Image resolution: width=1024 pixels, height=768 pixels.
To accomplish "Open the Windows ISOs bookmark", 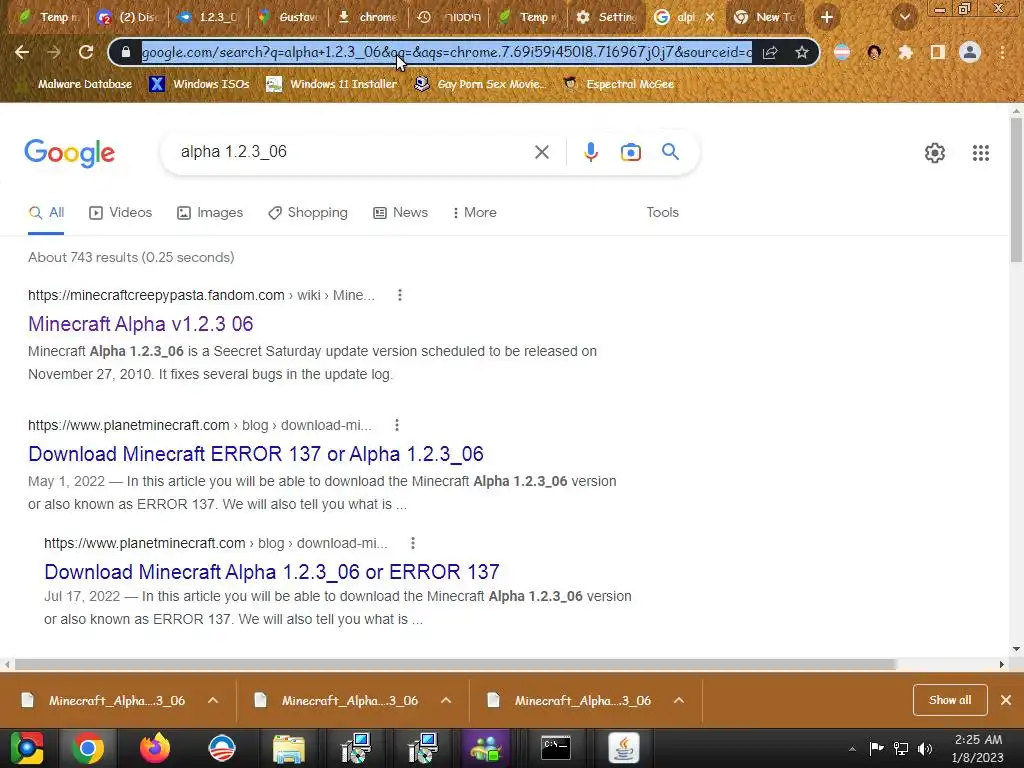I will pos(200,84).
